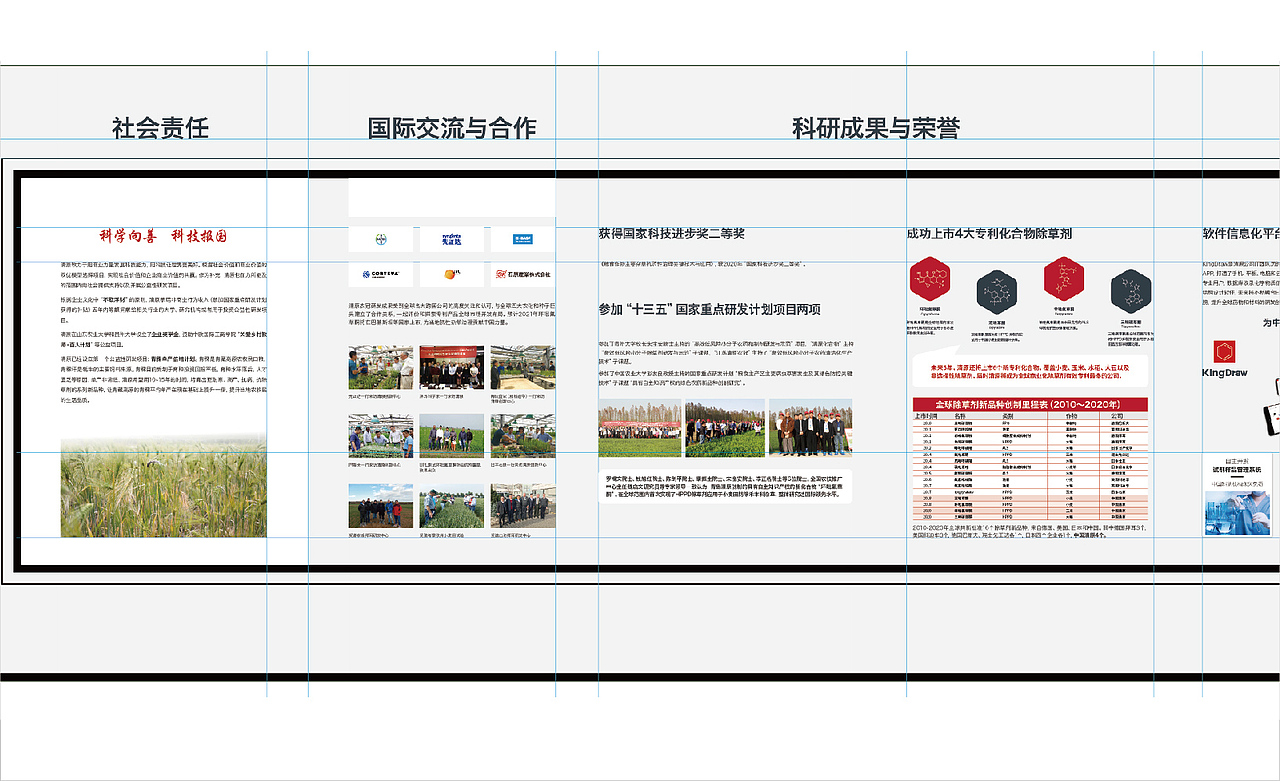
Task: Click the 科研成果与荣誉 section heading
Action: click(x=876, y=128)
